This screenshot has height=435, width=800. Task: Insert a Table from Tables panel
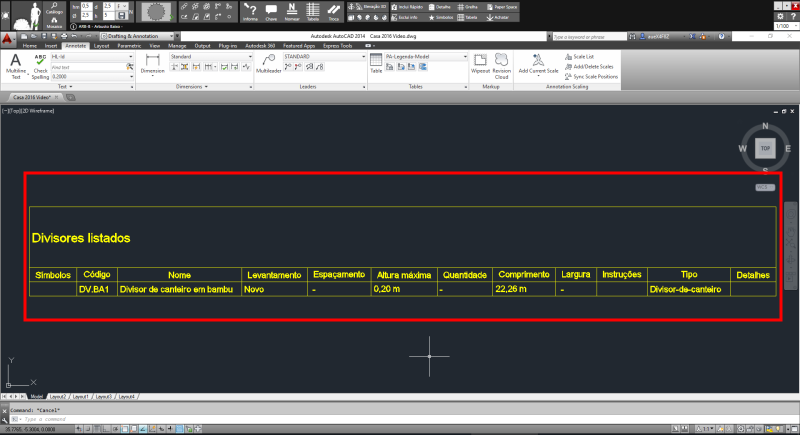pyautogui.click(x=376, y=64)
